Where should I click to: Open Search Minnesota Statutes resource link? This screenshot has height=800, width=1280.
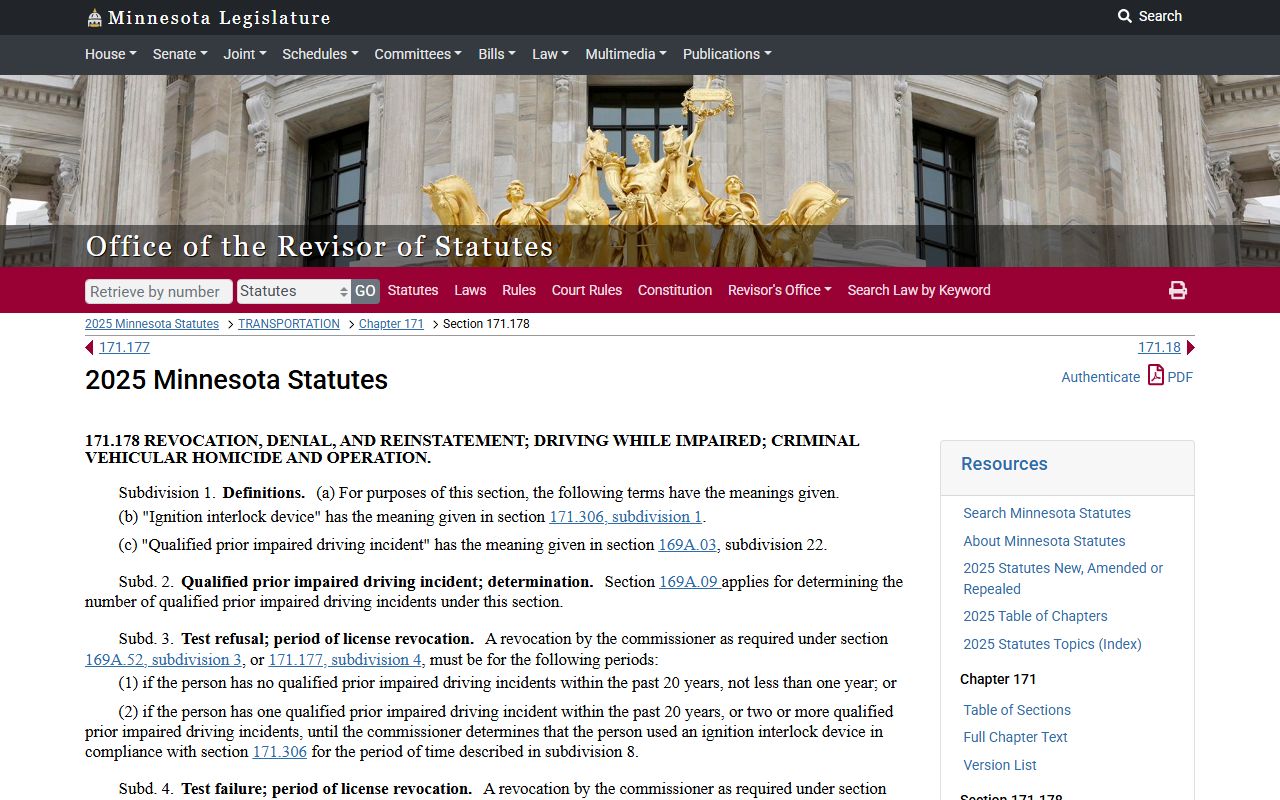point(1047,513)
